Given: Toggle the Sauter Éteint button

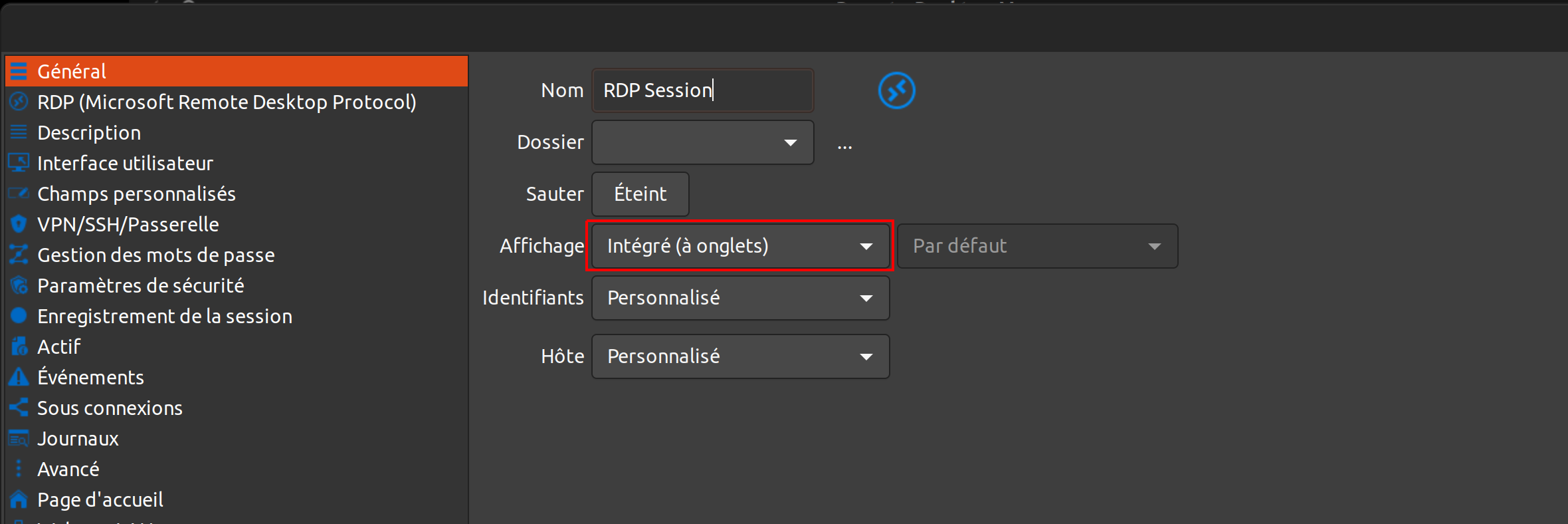Looking at the screenshot, I should click(x=640, y=194).
